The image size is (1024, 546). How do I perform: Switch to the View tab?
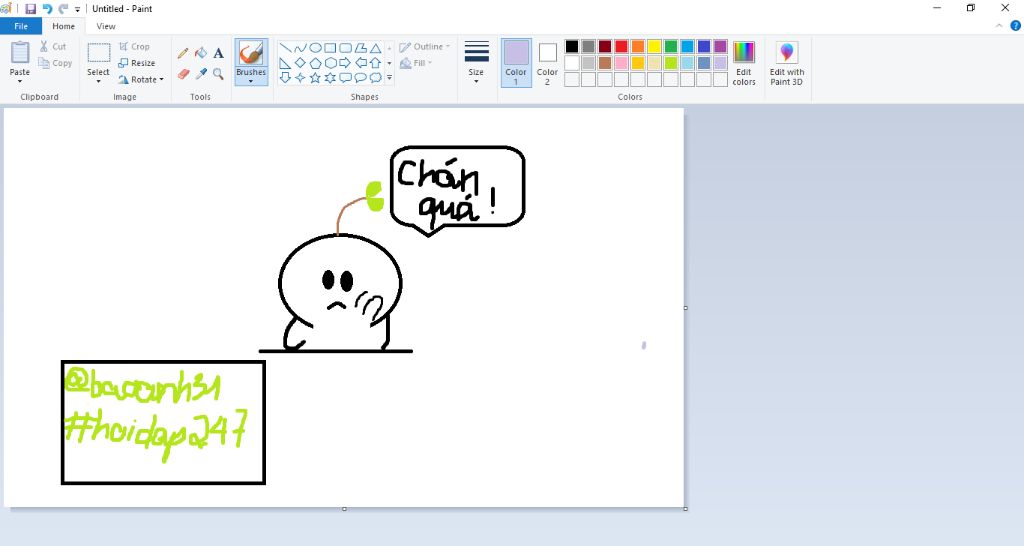[106, 26]
